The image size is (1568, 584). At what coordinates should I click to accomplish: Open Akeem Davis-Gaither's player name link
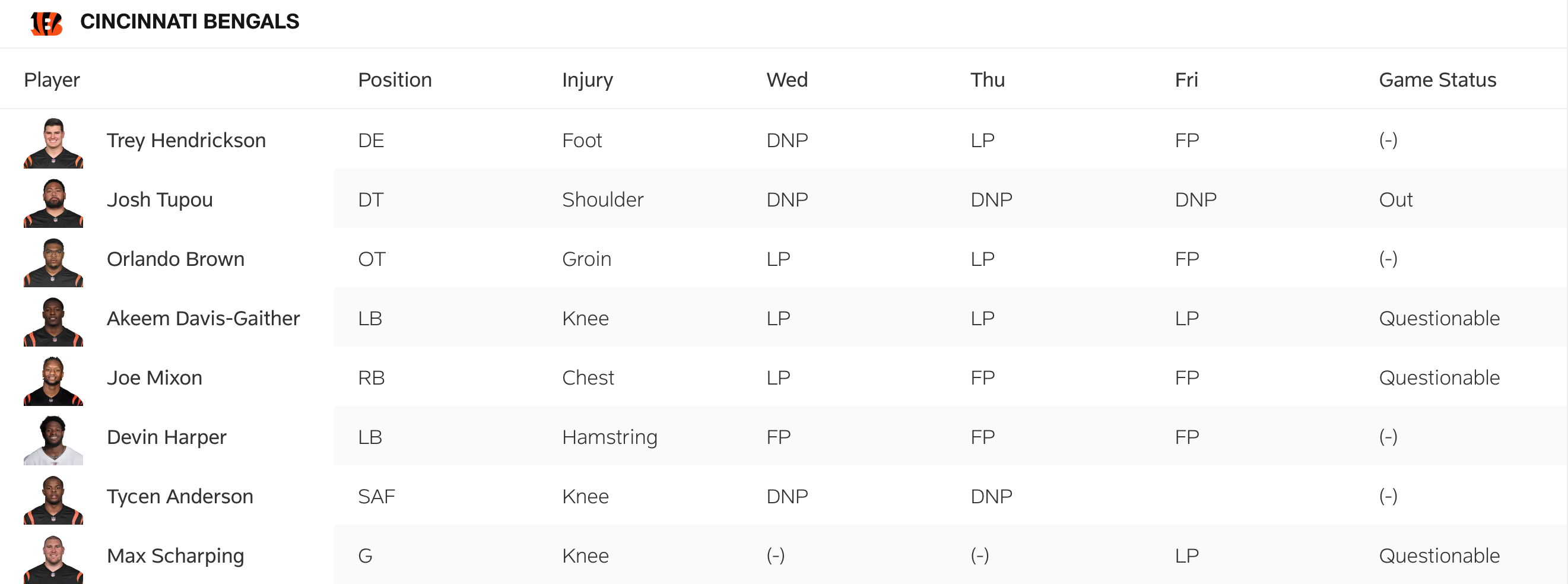[x=204, y=319]
